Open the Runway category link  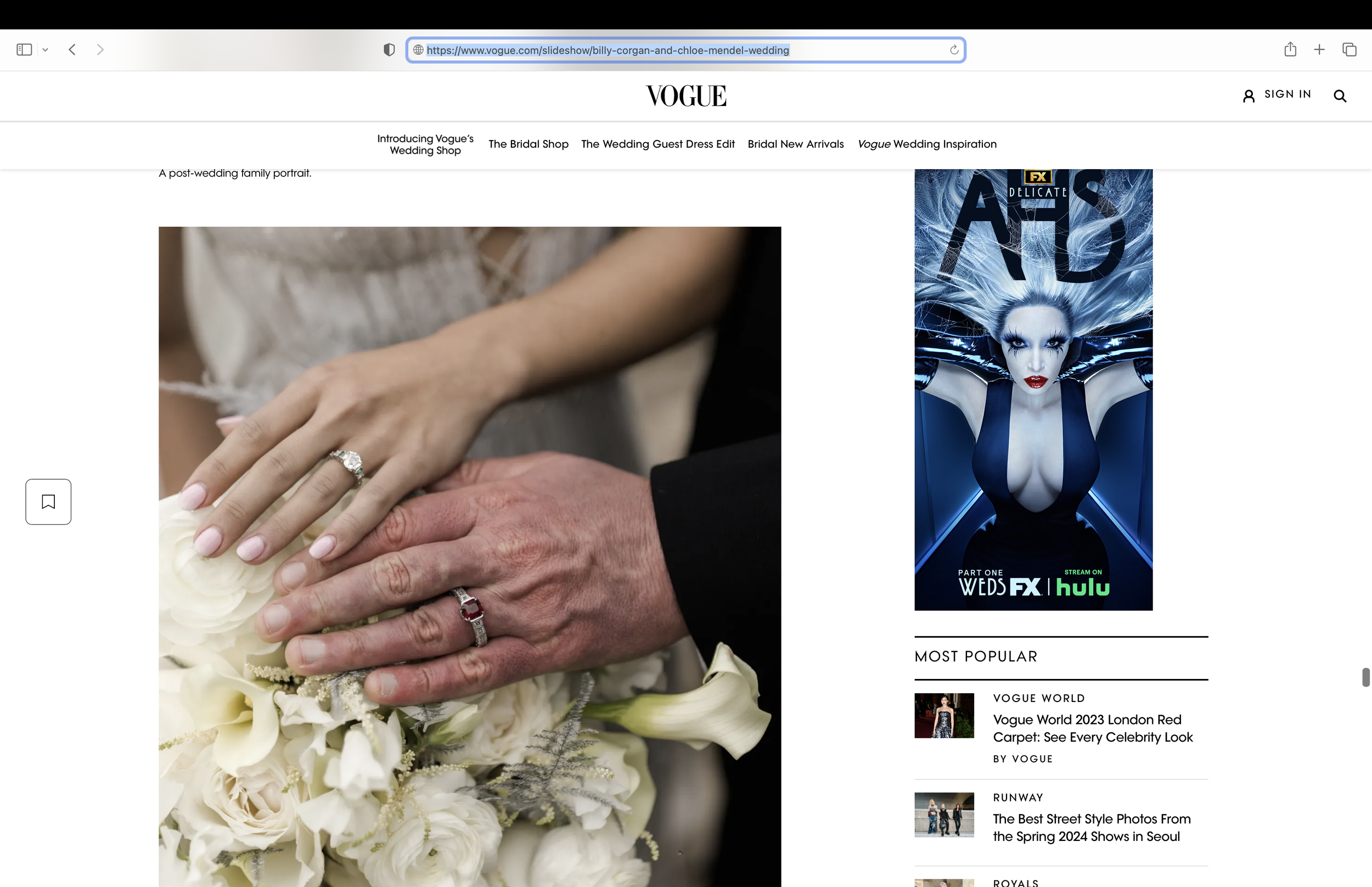pyautogui.click(x=1018, y=797)
